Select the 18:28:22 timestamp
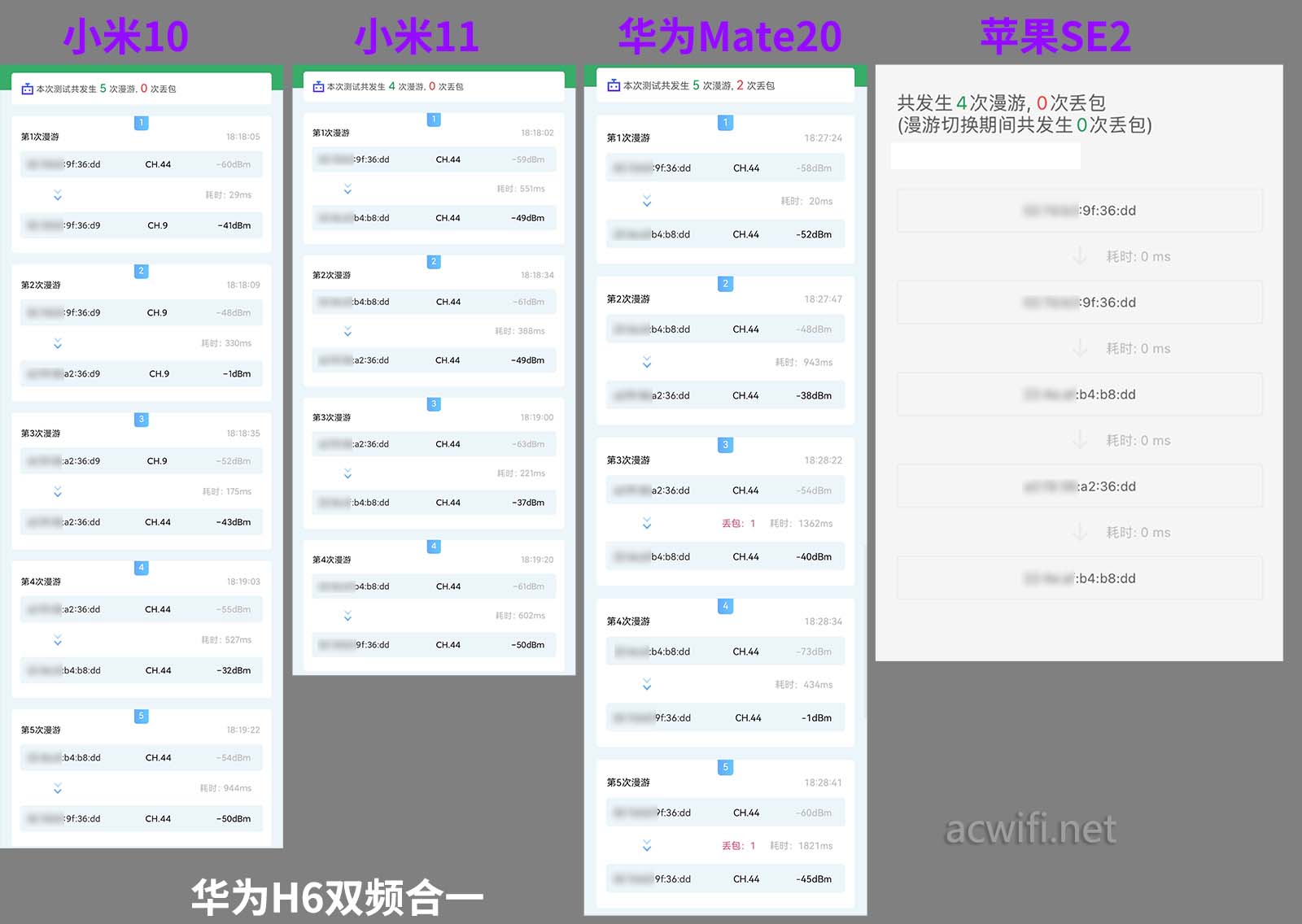The image size is (1302, 924). 824,460
